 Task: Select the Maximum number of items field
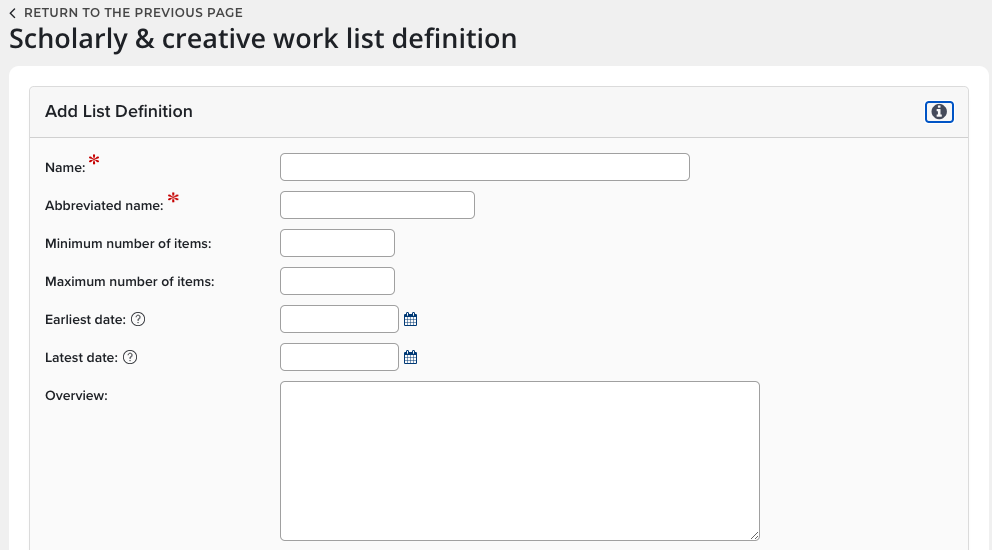click(x=337, y=281)
